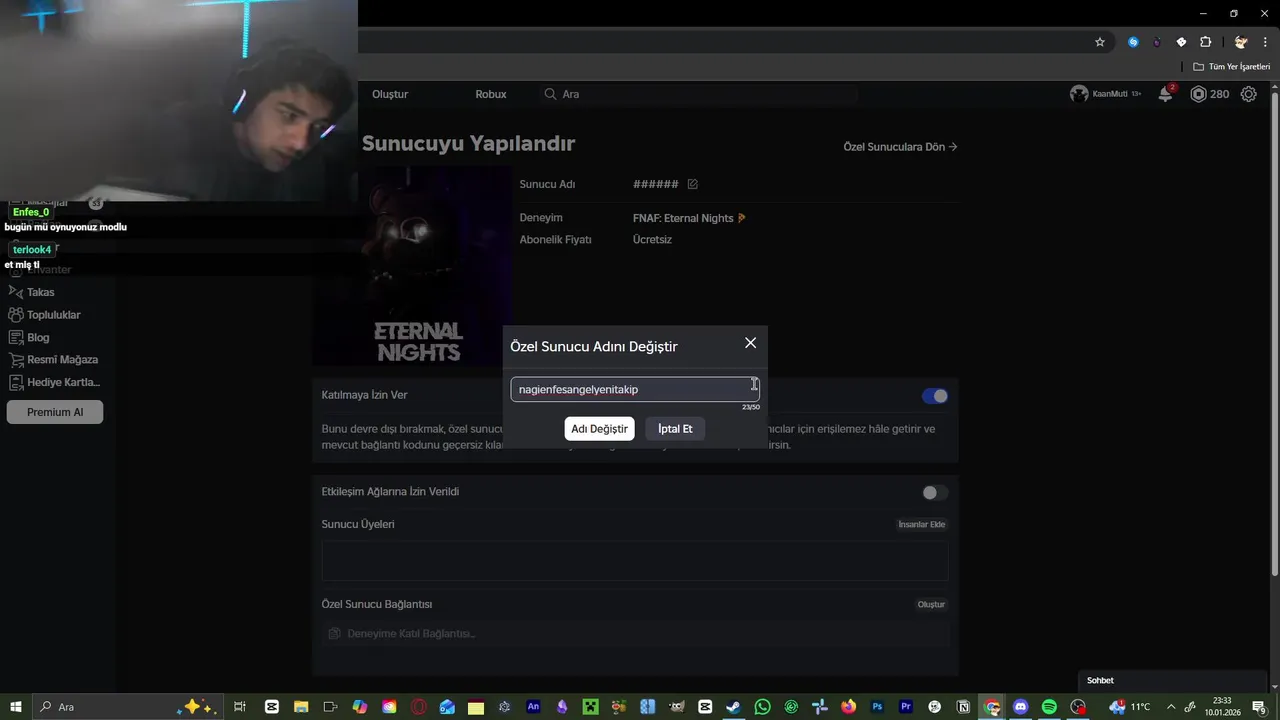Click the white dice extension icon
Screen dimensions: 1280x720
coord(1181,42)
